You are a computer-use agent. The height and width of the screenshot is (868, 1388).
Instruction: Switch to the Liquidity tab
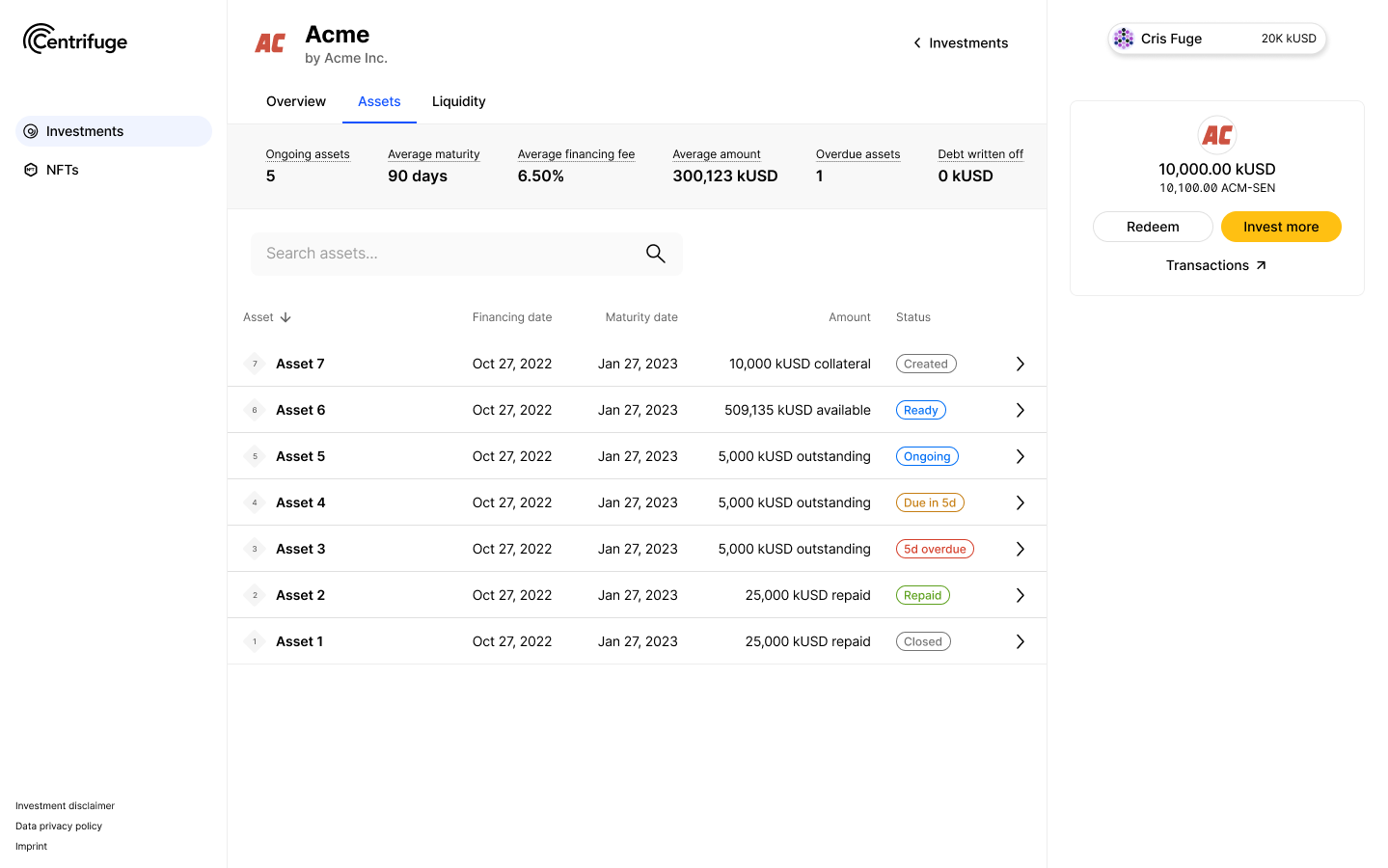(x=458, y=101)
